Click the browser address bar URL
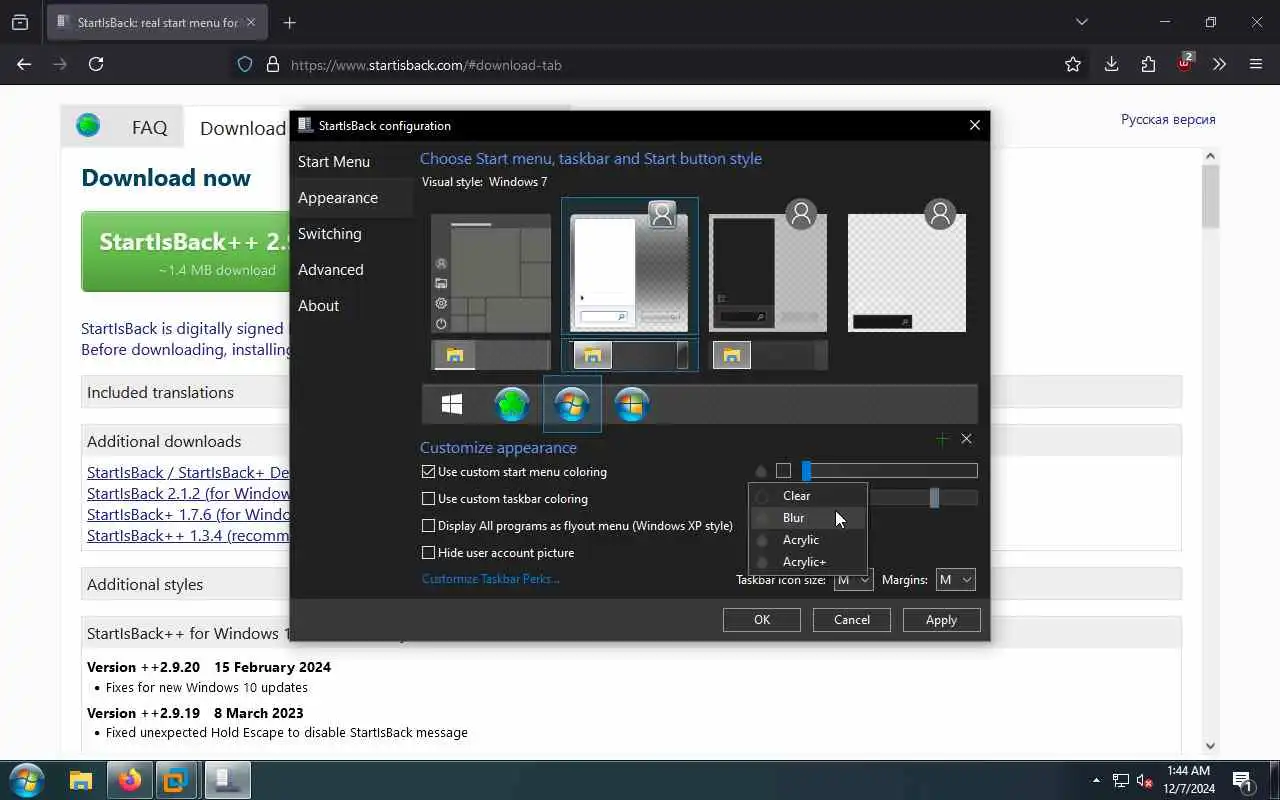The width and height of the screenshot is (1280, 800). (x=426, y=65)
